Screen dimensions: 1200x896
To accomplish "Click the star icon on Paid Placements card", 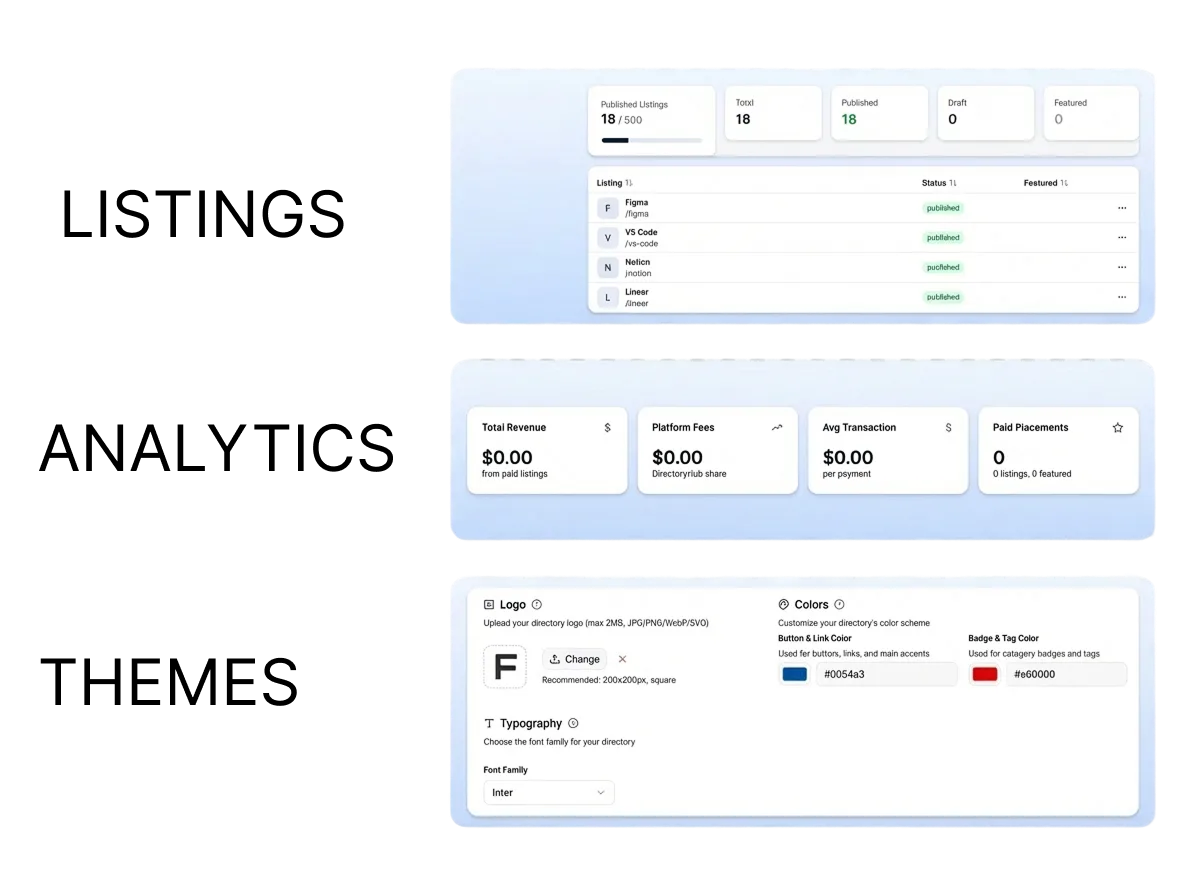I will [x=1117, y=427].
